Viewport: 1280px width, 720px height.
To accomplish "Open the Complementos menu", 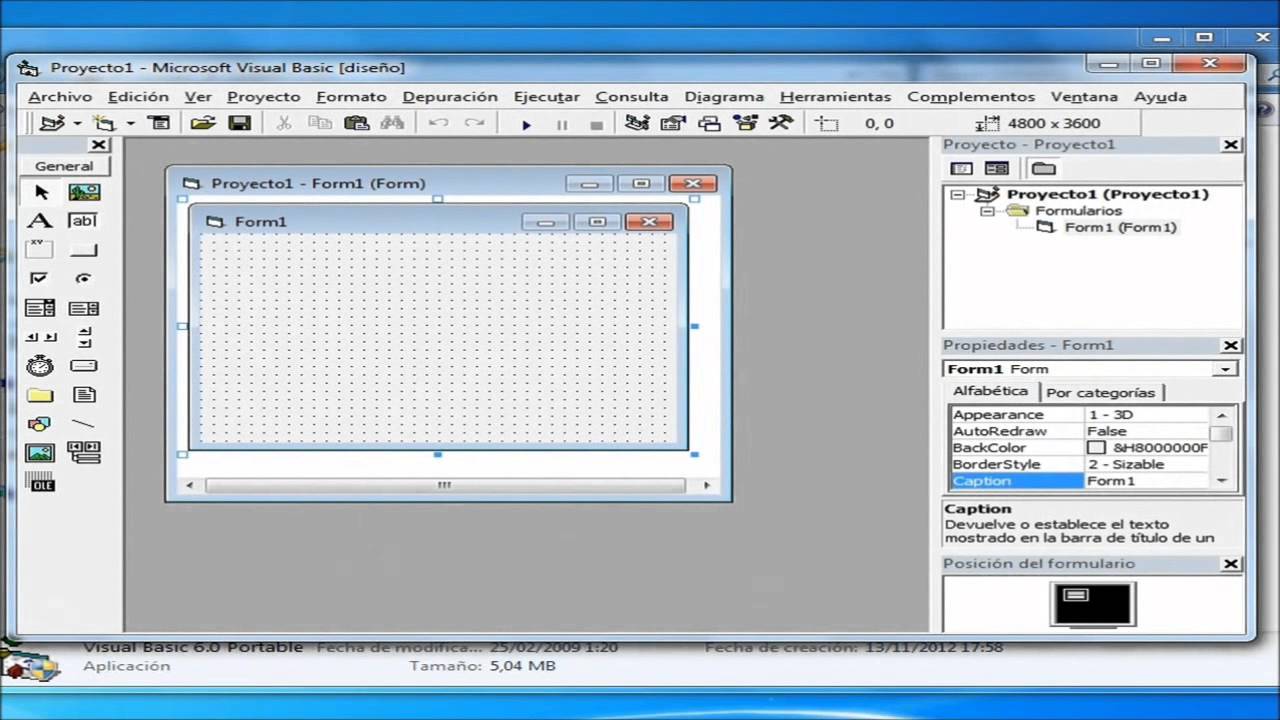I will coord(971,97).
